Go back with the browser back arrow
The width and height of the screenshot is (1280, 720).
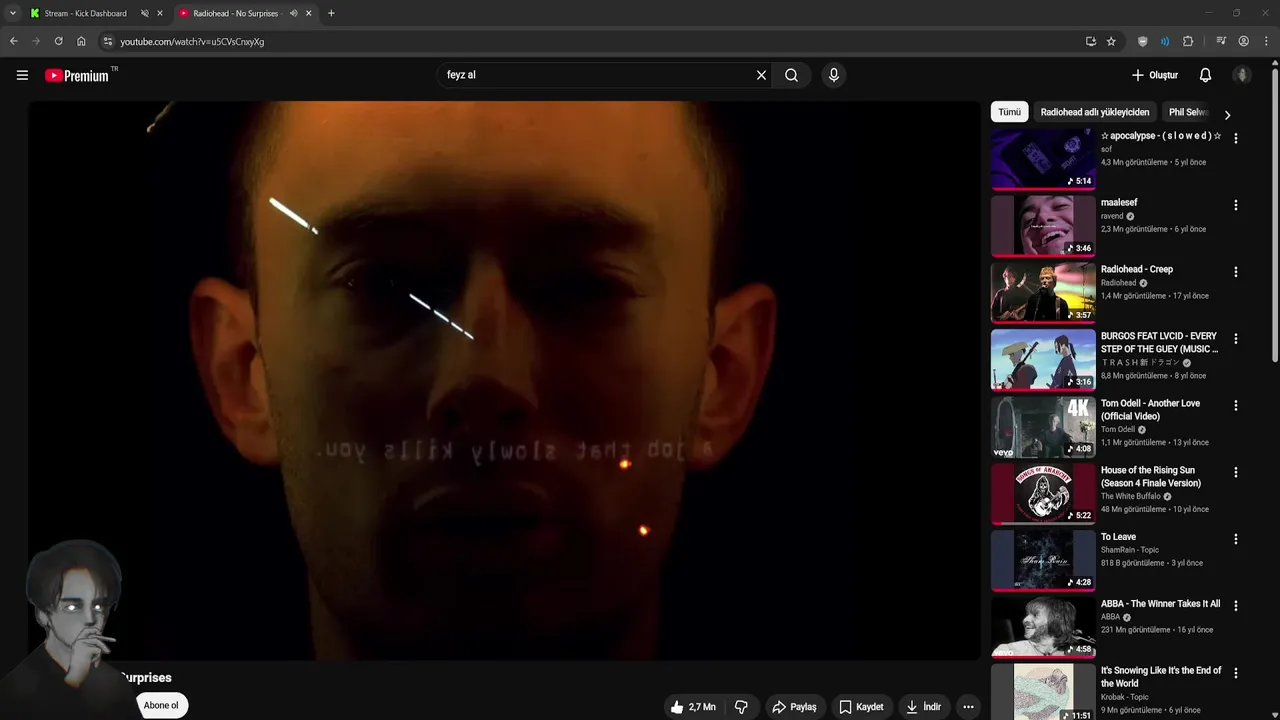[x=13, y=41]
